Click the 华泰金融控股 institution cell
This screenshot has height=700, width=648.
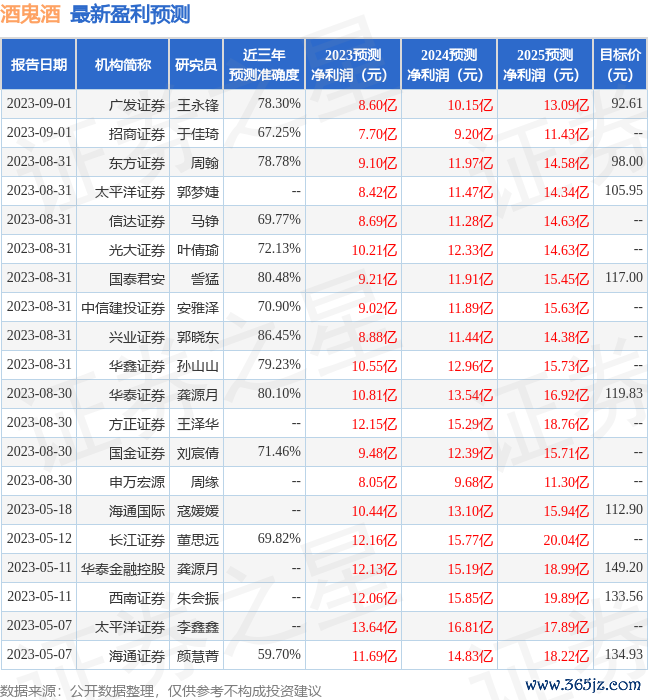pos(123,569)
